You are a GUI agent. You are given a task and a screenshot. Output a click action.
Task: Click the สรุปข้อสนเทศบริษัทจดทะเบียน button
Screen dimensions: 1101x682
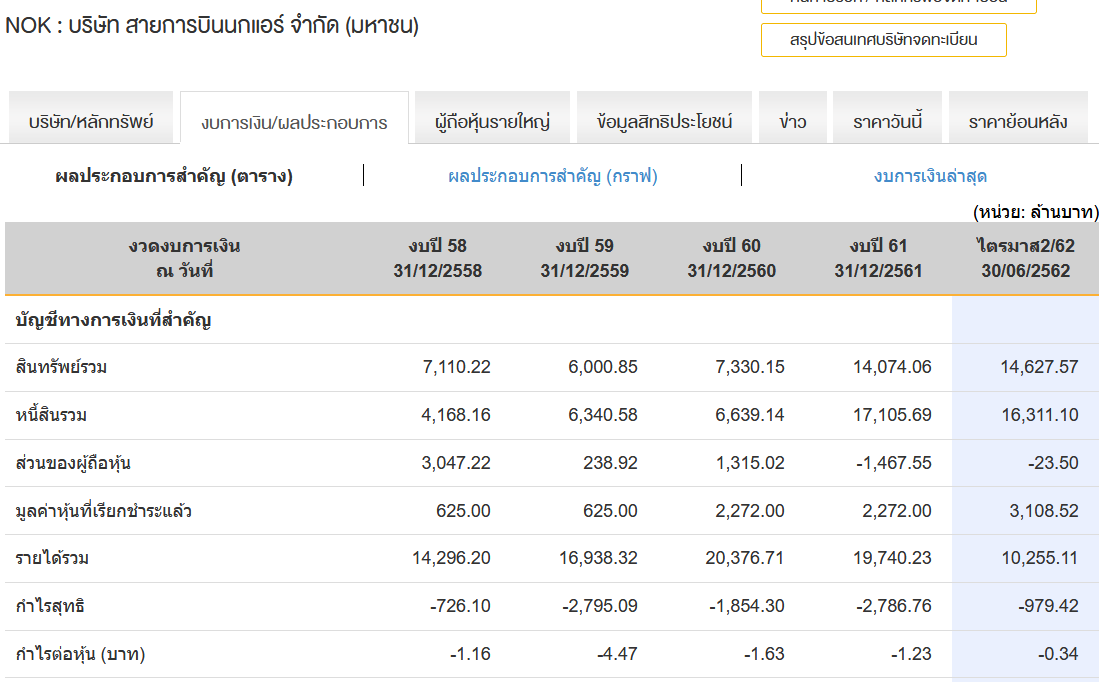(x=883, y=40)
